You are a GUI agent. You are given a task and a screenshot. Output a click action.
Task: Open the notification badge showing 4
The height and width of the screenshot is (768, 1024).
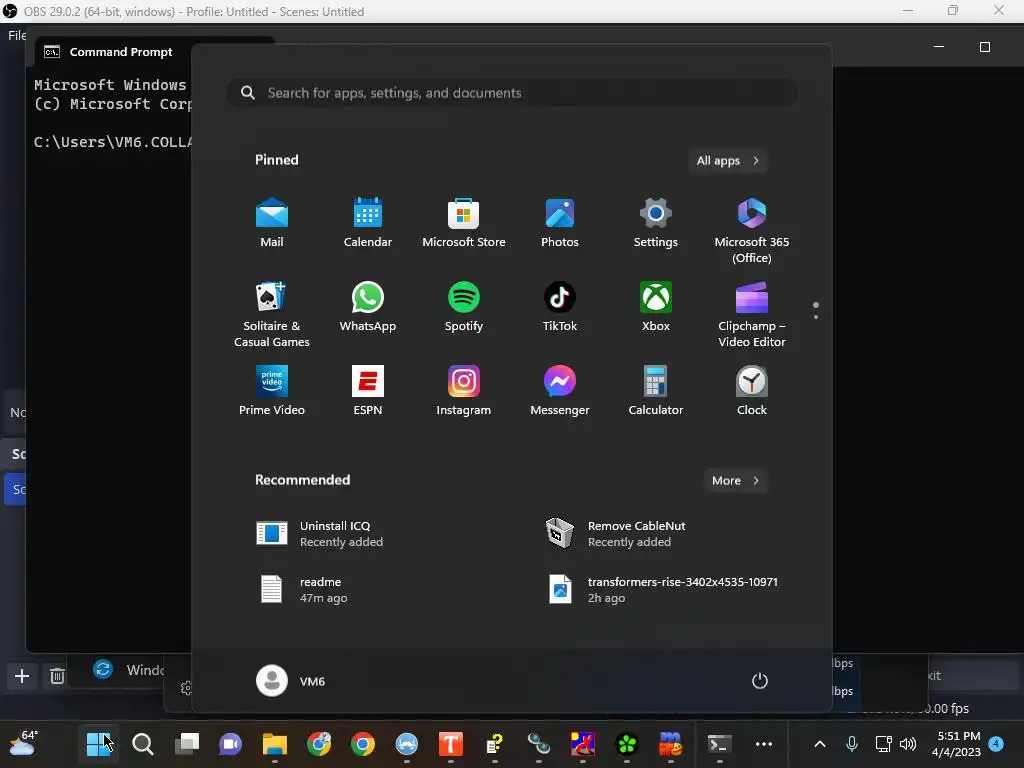point(996,744)
